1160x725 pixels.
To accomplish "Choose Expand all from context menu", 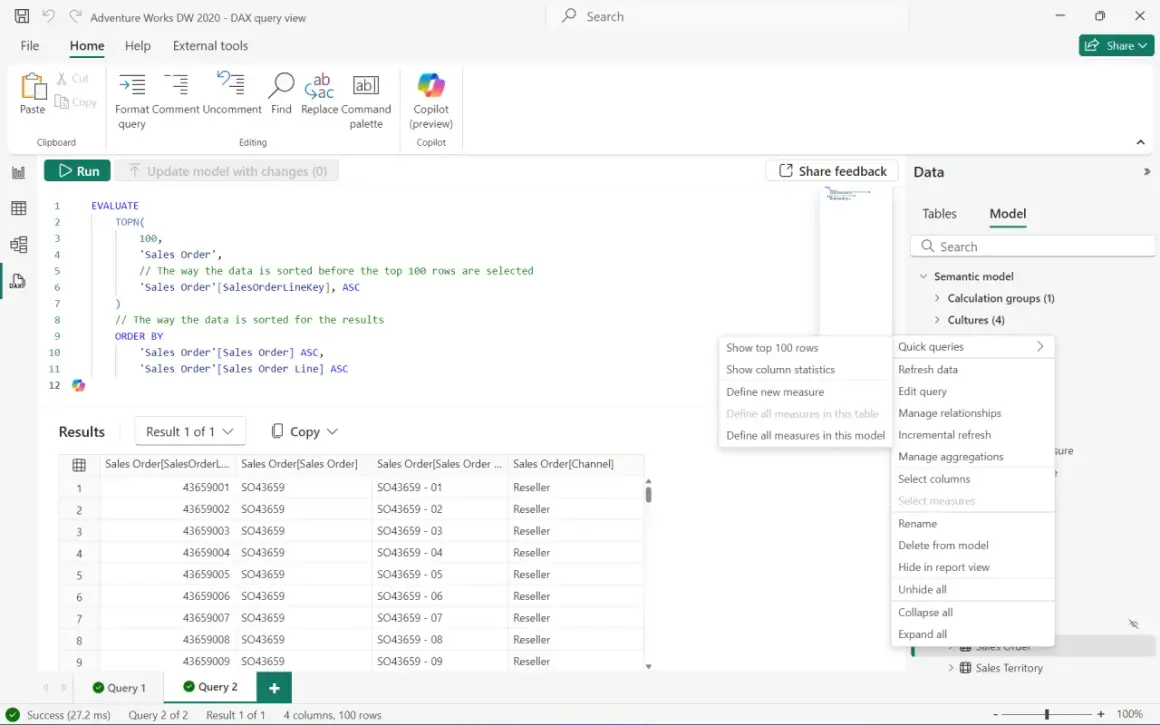I will coord(973,634).
